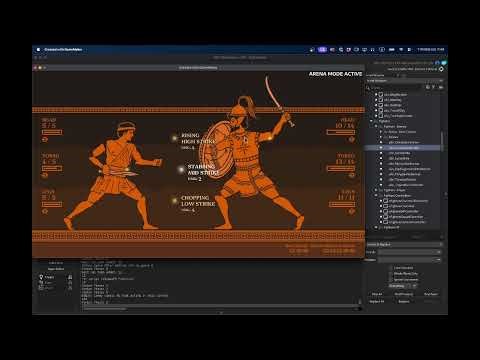
Task: Click the Find field in Search & Replace
Action: 409,252
